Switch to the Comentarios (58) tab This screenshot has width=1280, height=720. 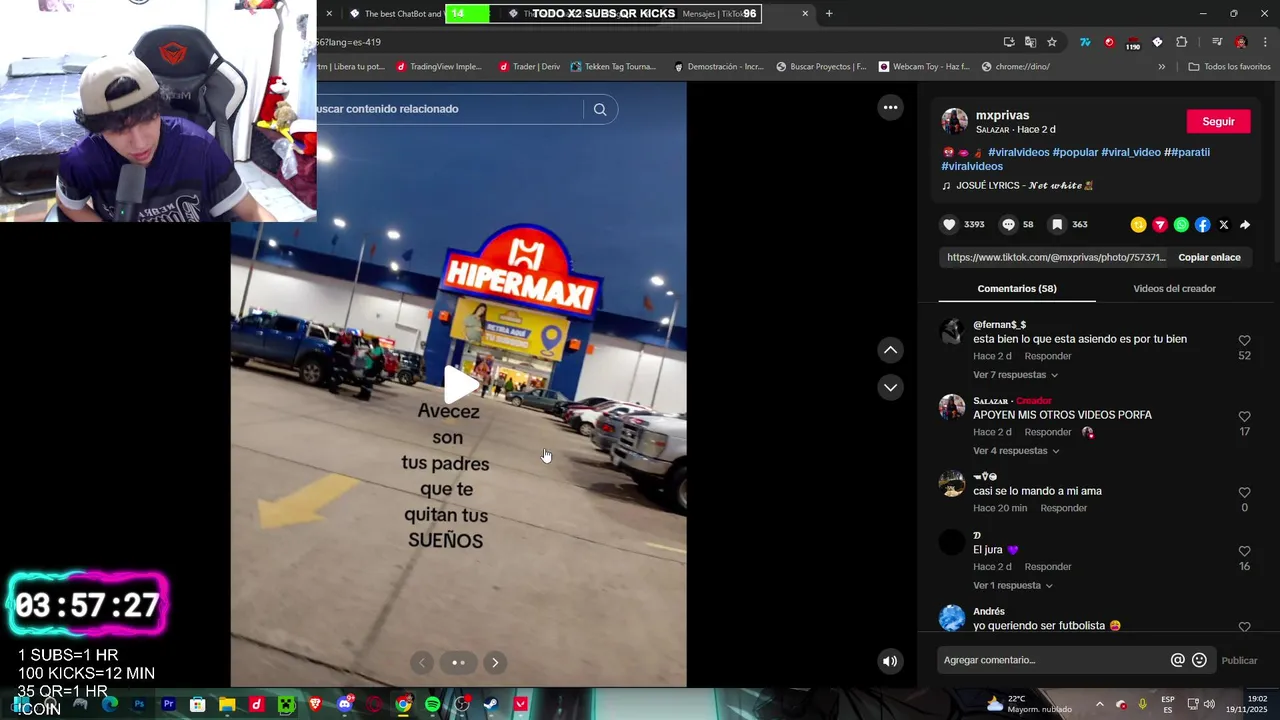(1017, 289)
